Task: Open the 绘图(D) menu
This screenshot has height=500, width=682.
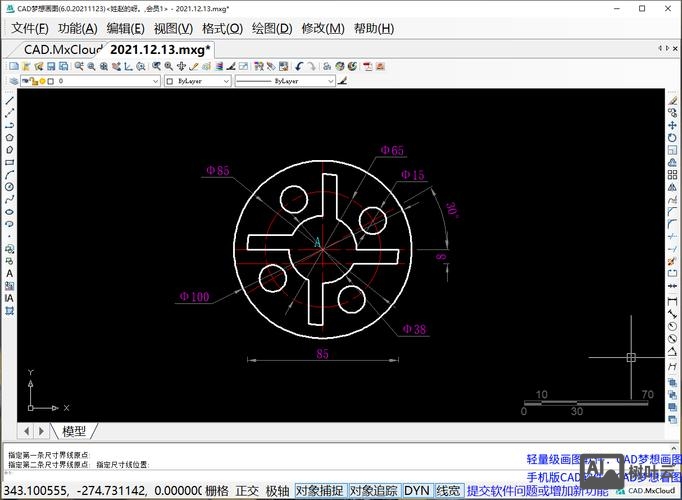Action: [270, 28]
